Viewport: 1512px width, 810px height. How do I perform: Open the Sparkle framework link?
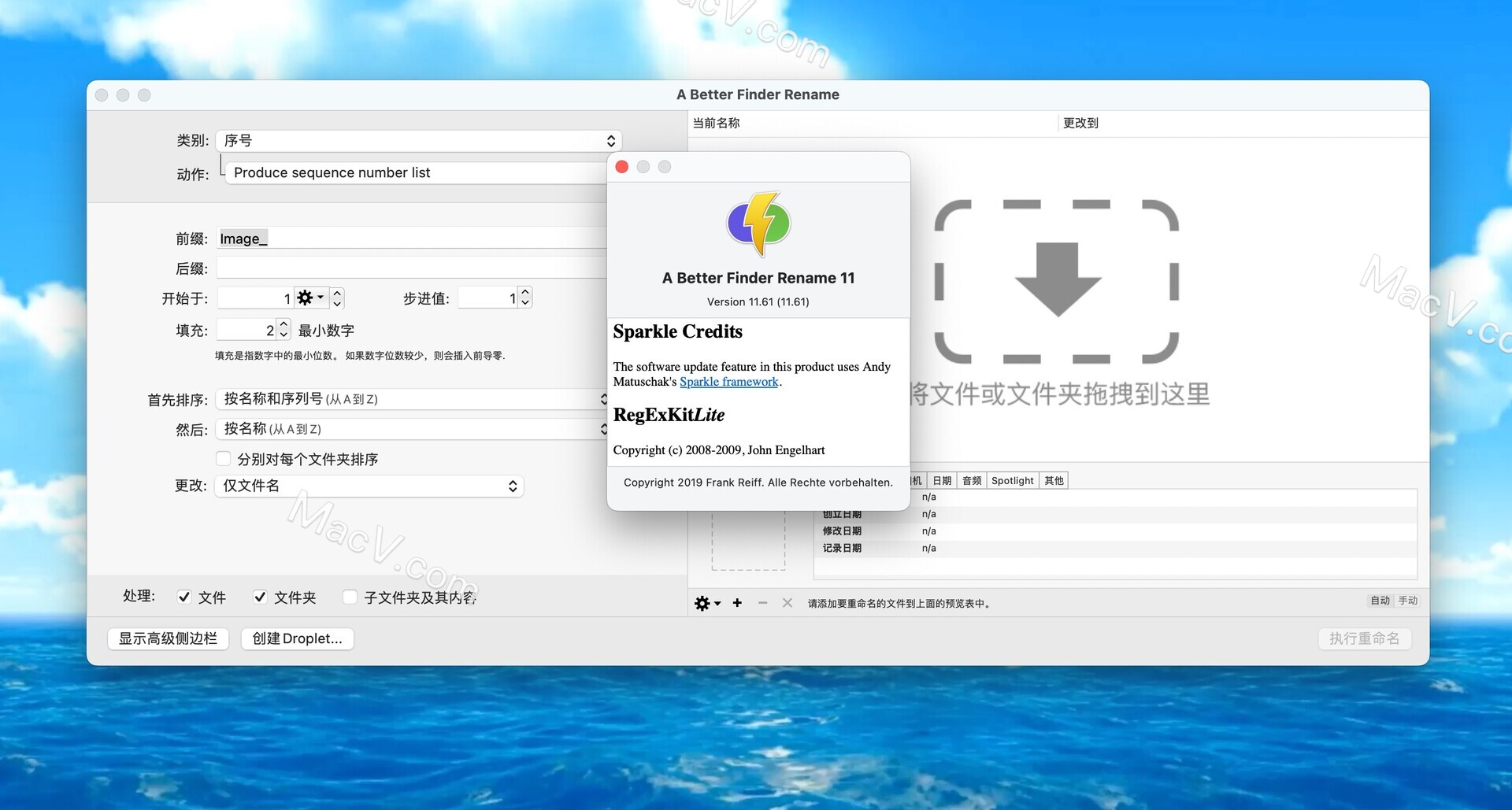pos(729,382)
